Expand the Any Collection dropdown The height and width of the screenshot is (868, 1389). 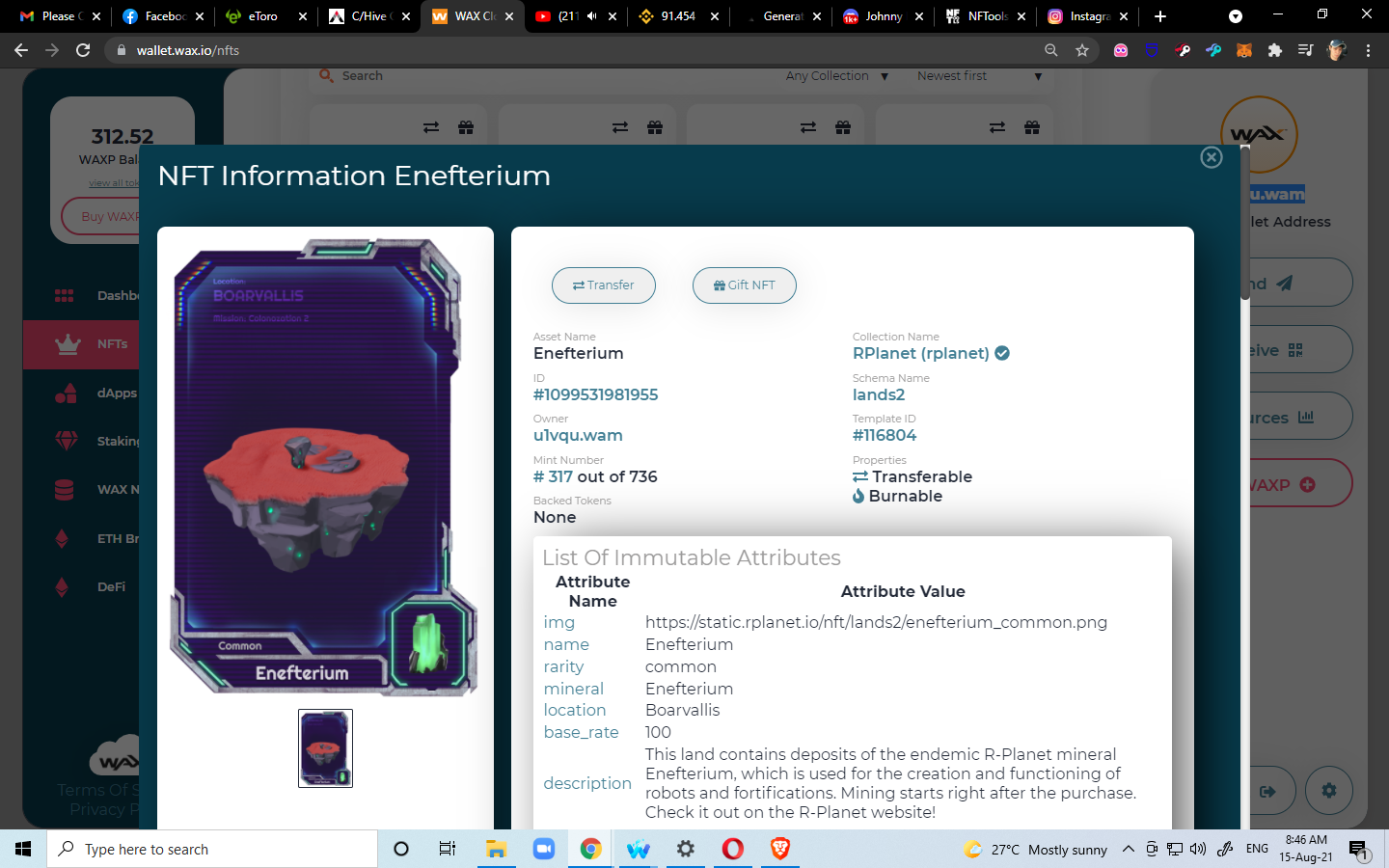pos(836,76)
